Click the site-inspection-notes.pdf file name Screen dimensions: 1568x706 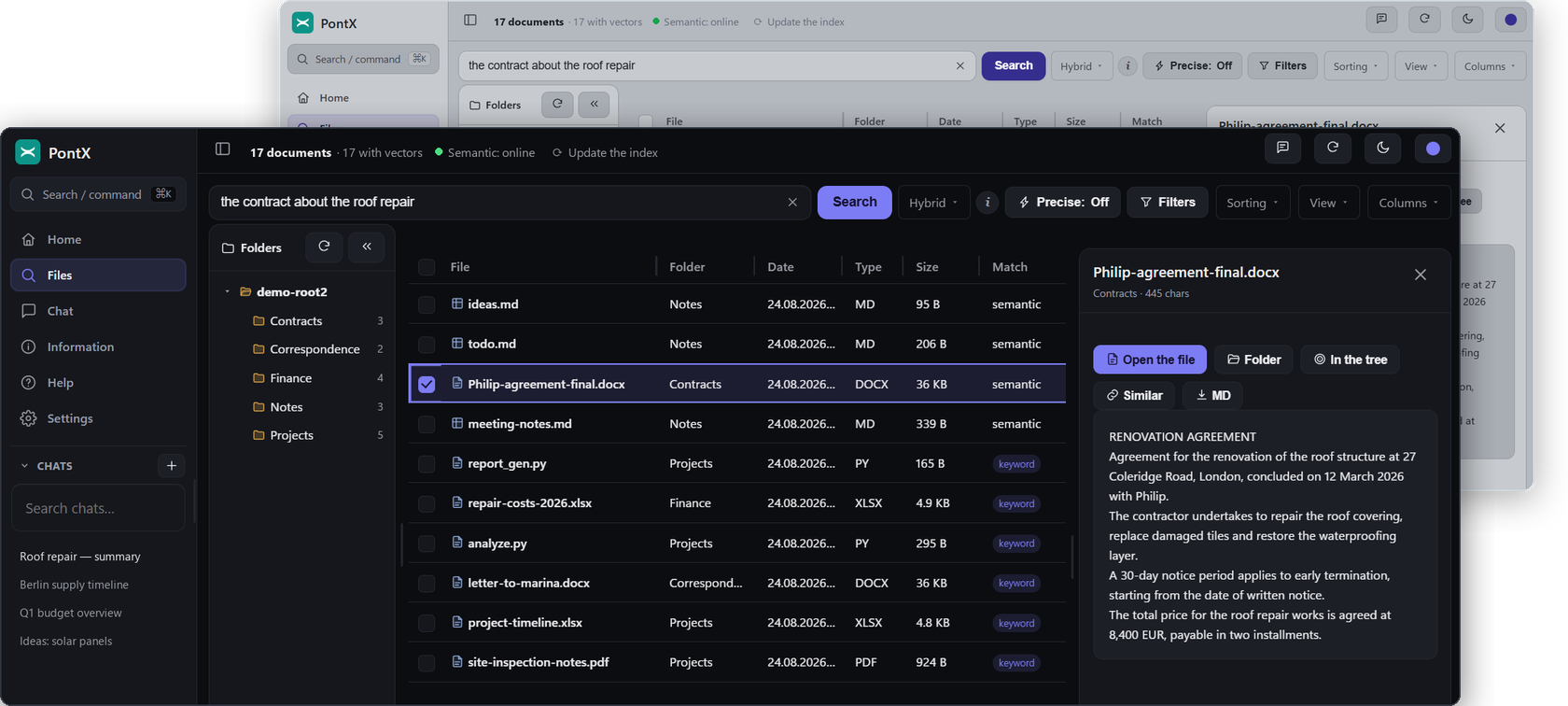pos(539,662)
